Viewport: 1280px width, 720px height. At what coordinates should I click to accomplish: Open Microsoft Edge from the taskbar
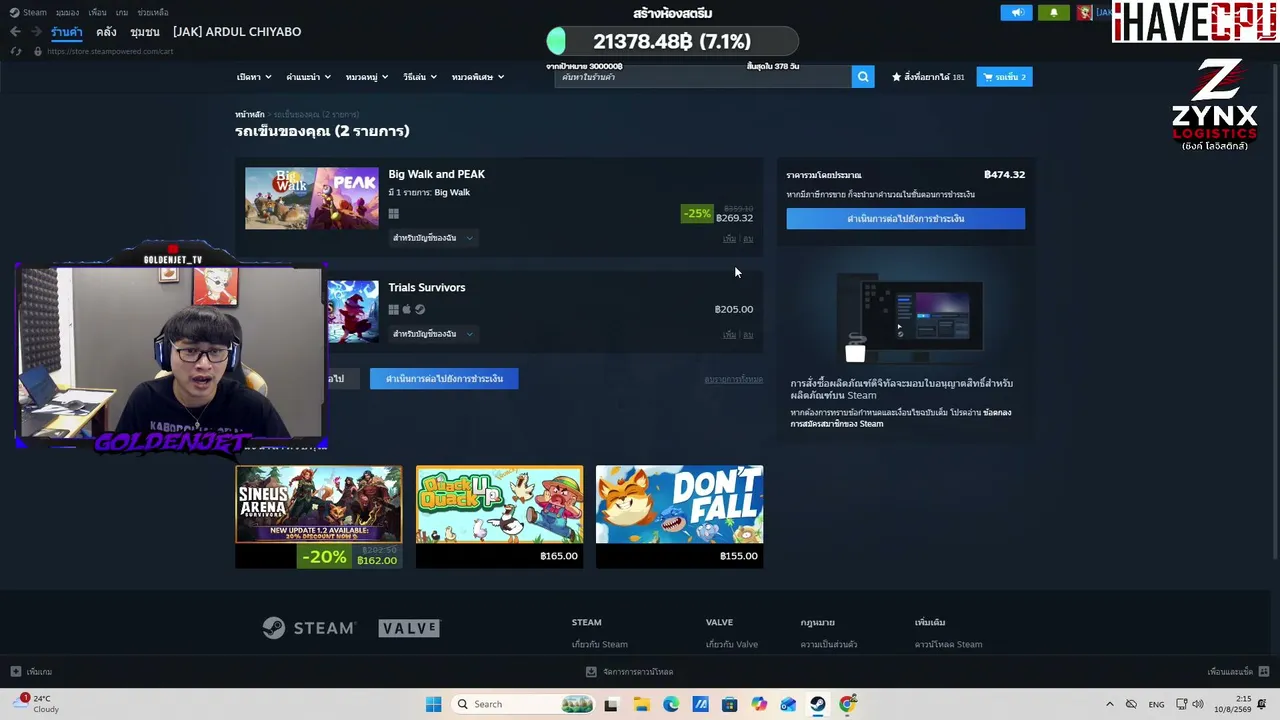671,704
